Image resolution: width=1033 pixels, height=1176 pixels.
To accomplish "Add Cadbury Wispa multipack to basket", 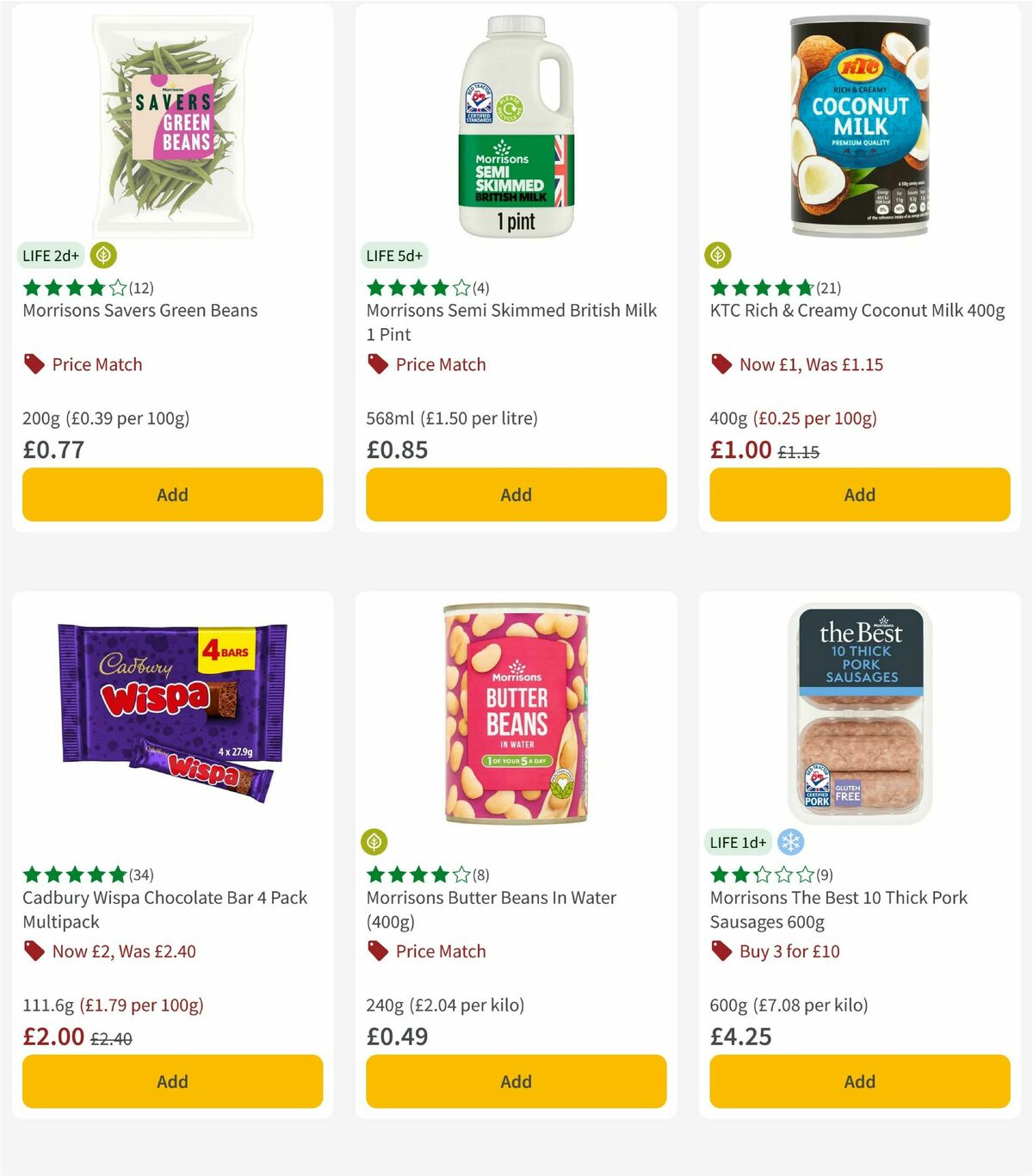I will pos(172,1081).
